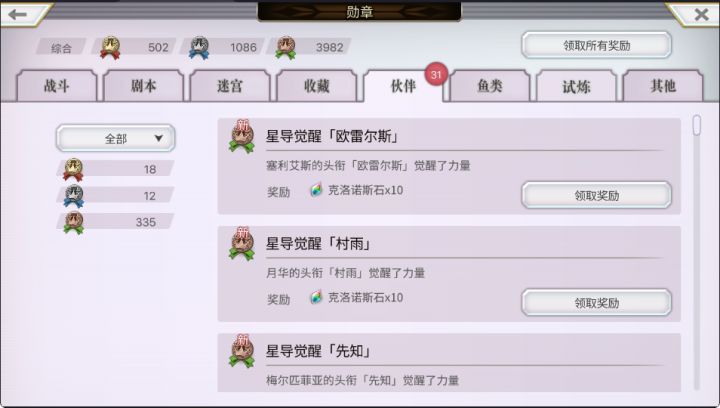The width and height of the screenshot is (720, 408).
Task: Click the 31 notification badge on 伙伴
Action: [x=436, y=74]
